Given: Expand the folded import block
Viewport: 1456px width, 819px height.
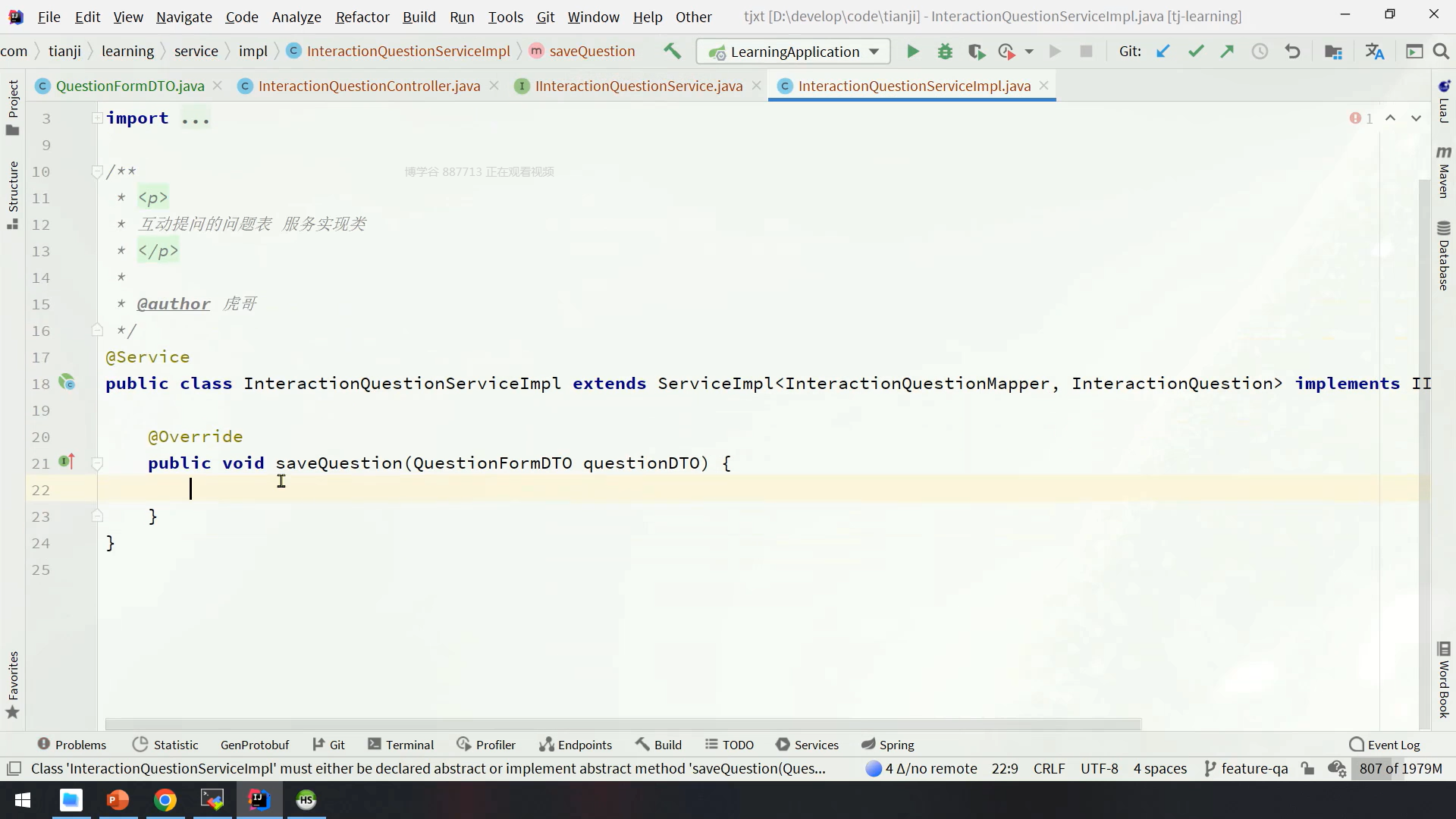Looking at the screenshot, I should [x=97, y=118].
